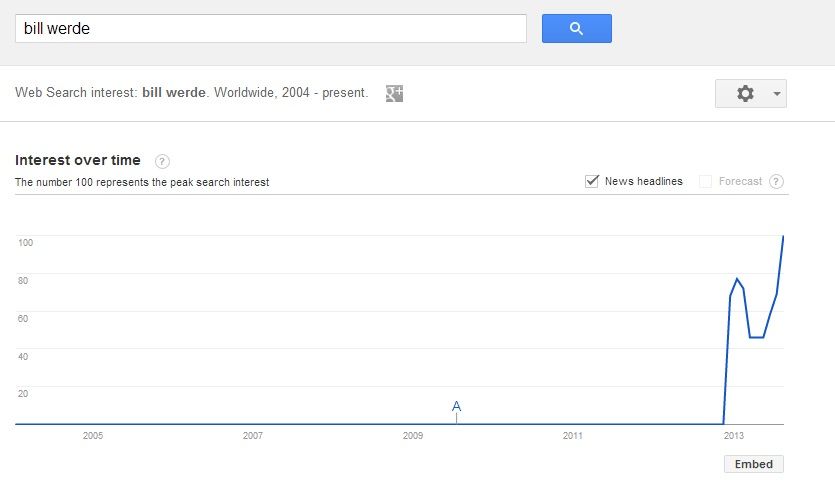Click the News headlines label text
Screen dimensions: 835x502
click(643, 181)
